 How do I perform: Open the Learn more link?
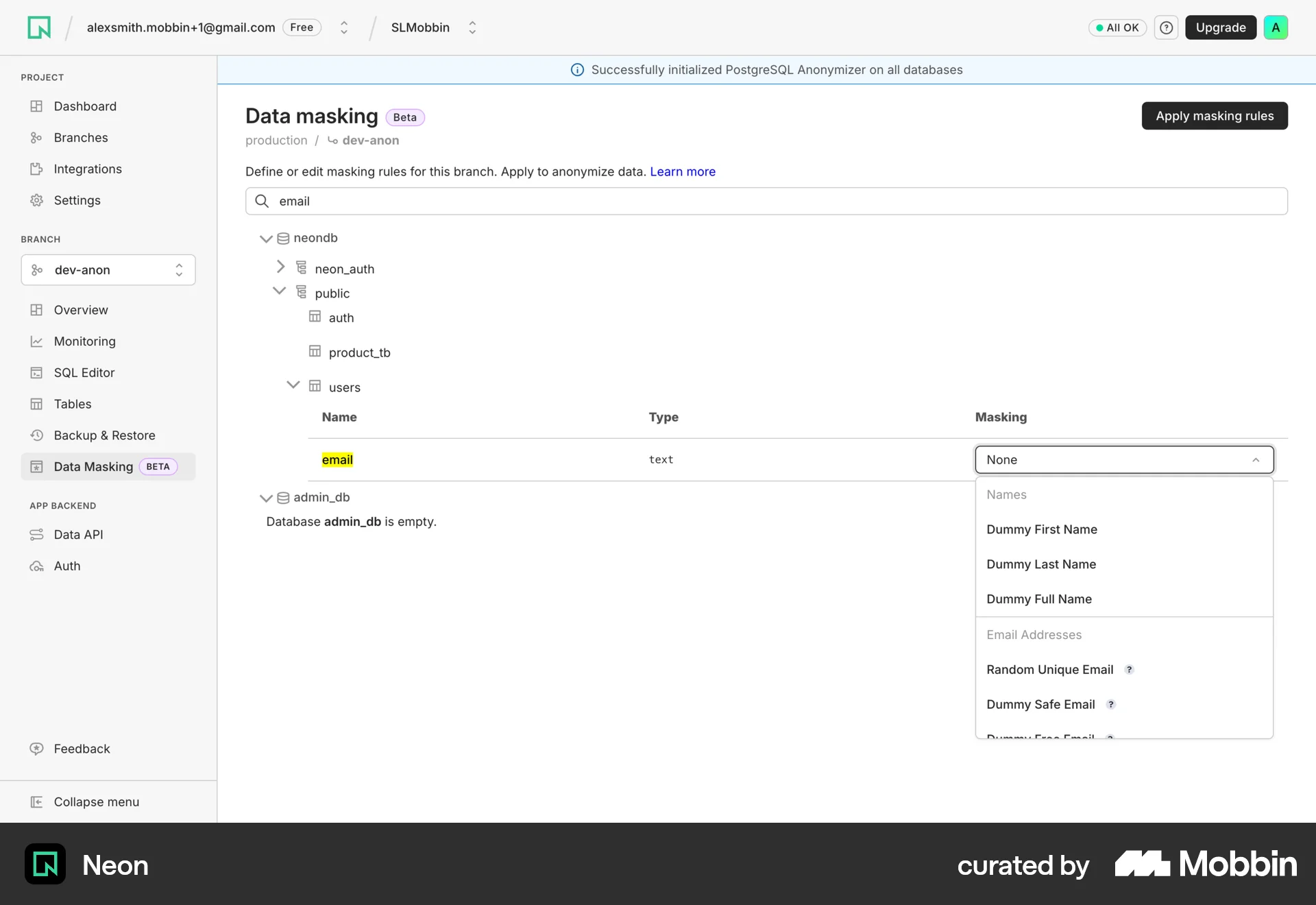tap(683, 171)
